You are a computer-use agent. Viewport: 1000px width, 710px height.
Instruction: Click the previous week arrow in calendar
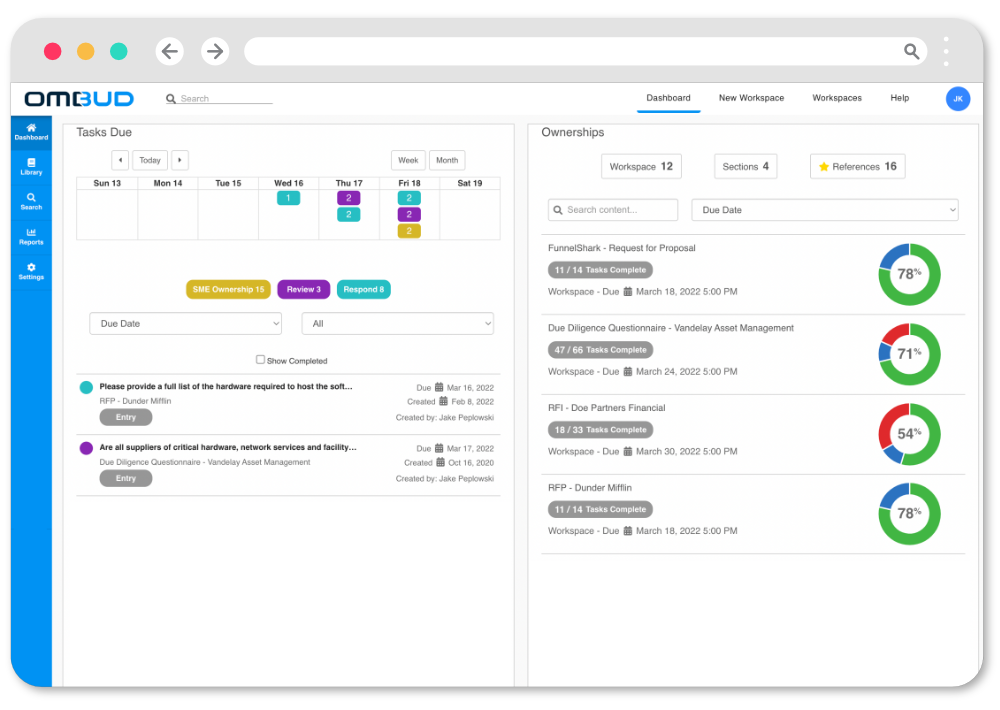pyautogui.click(x=120, y=160)
